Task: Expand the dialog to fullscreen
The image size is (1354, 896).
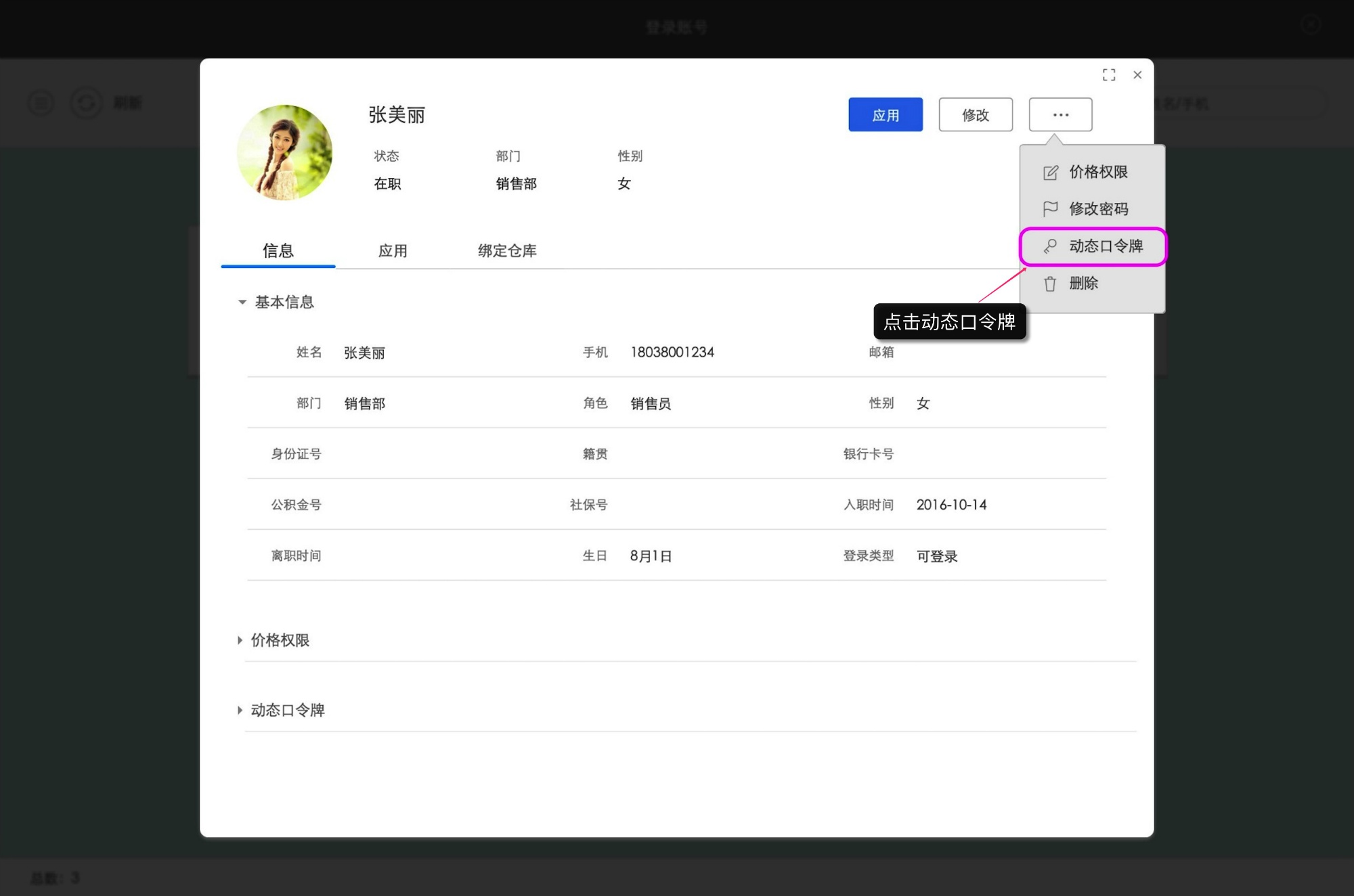Action: pos(1109,74)
